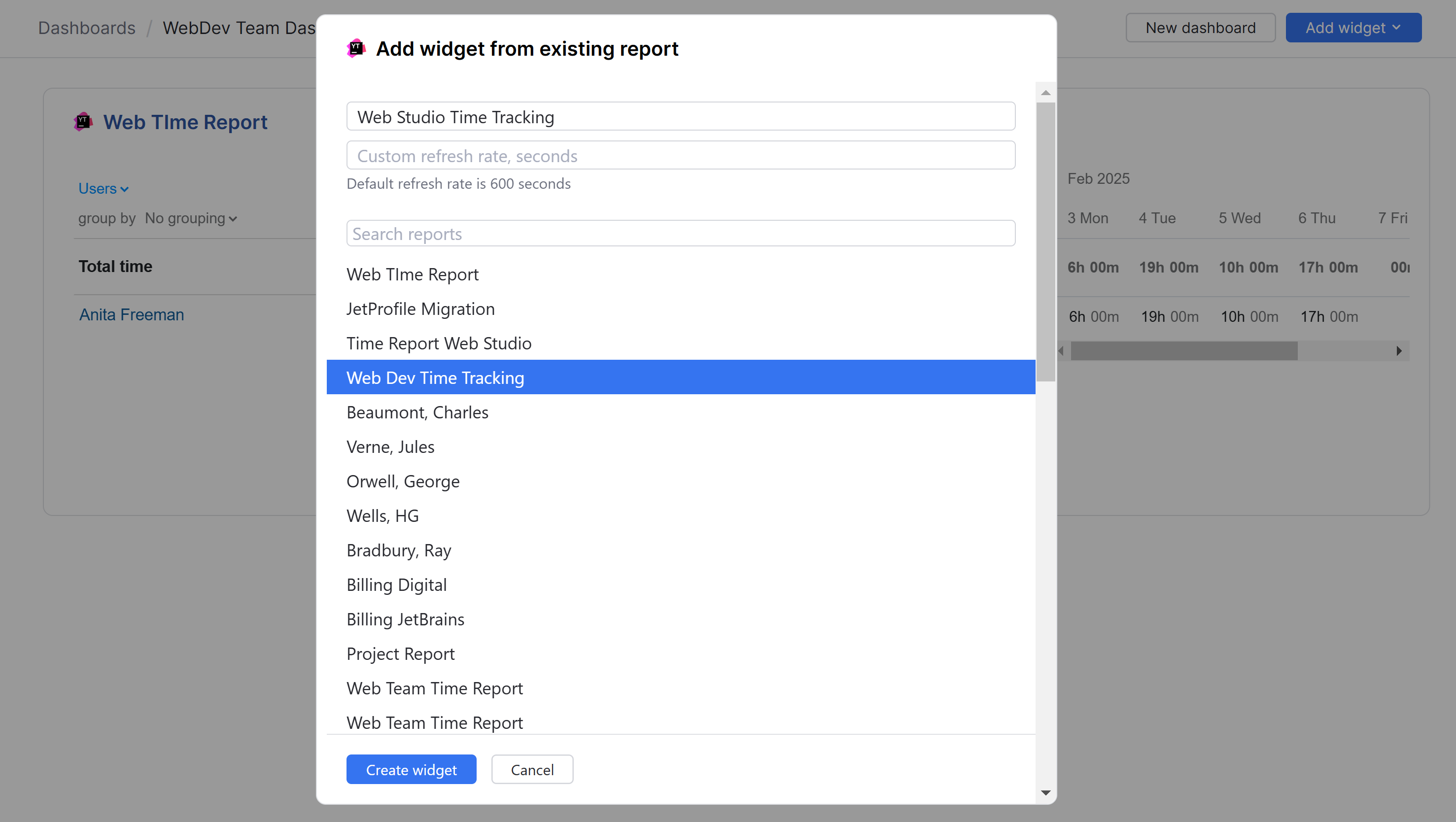Select the Billing JetBrains report
Screen dimensions: 1456x822
pyautogui.click(x=405, y=619)
